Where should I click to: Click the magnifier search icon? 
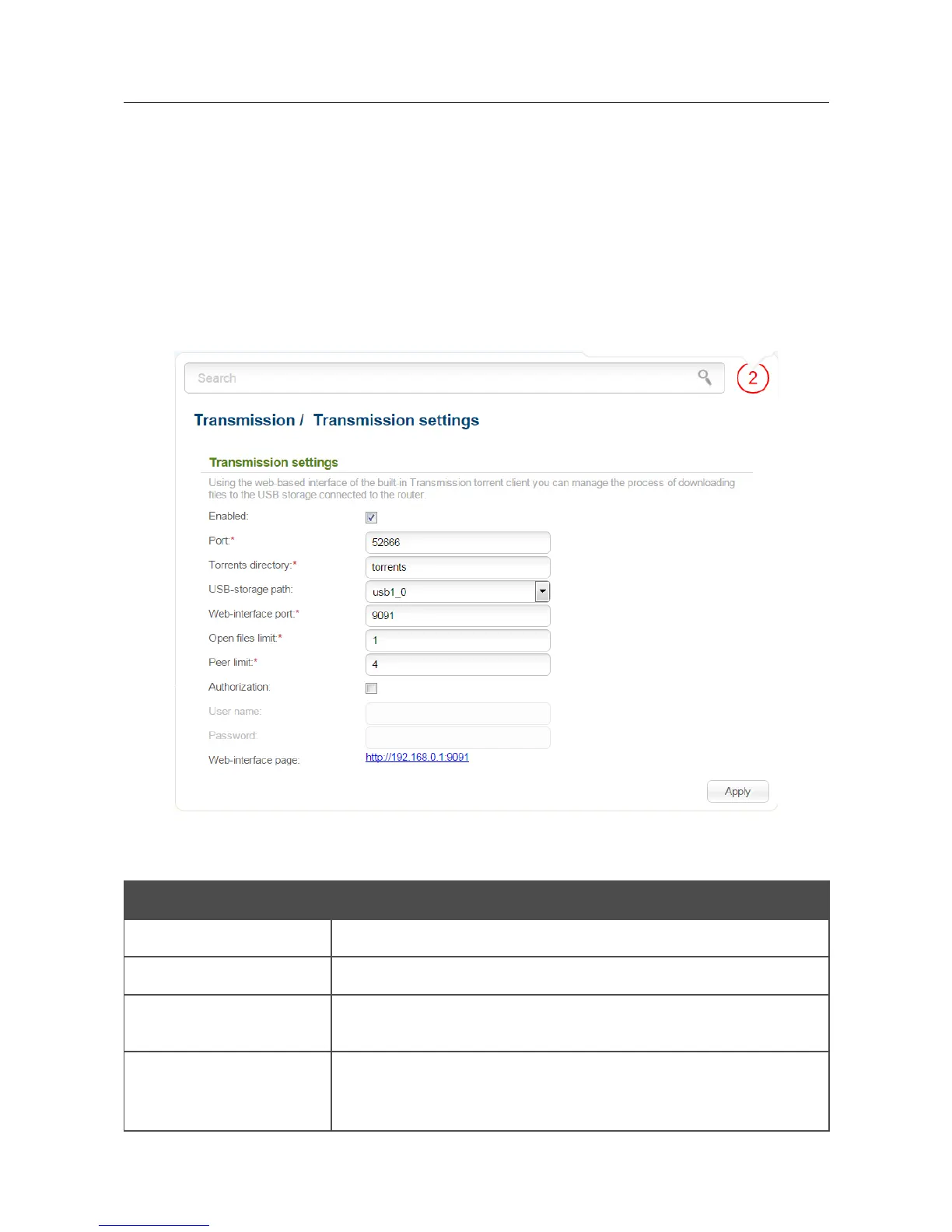[705, 377]
